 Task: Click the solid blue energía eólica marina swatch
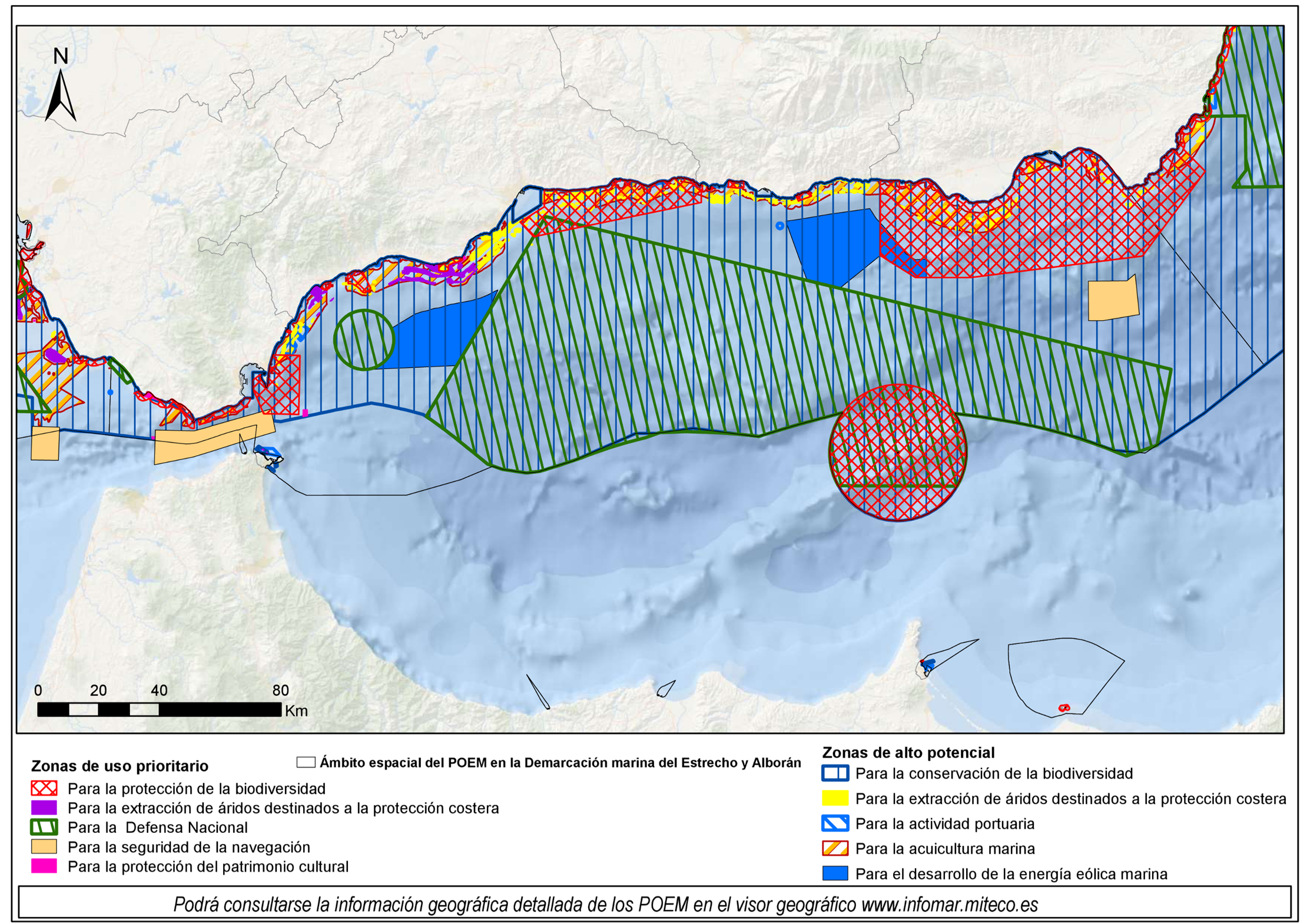click(x=835, y=873)
